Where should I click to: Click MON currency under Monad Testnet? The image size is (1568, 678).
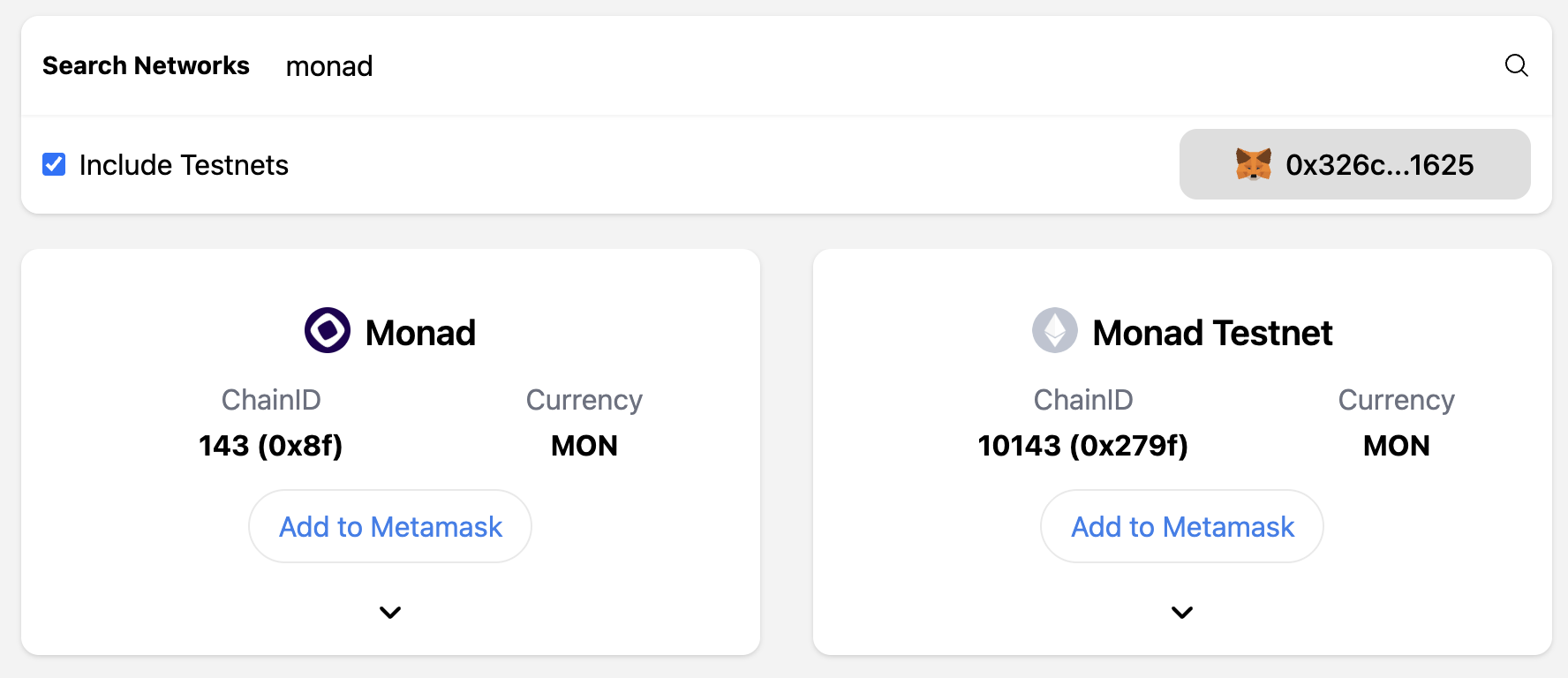click(x=1396, y=446)
